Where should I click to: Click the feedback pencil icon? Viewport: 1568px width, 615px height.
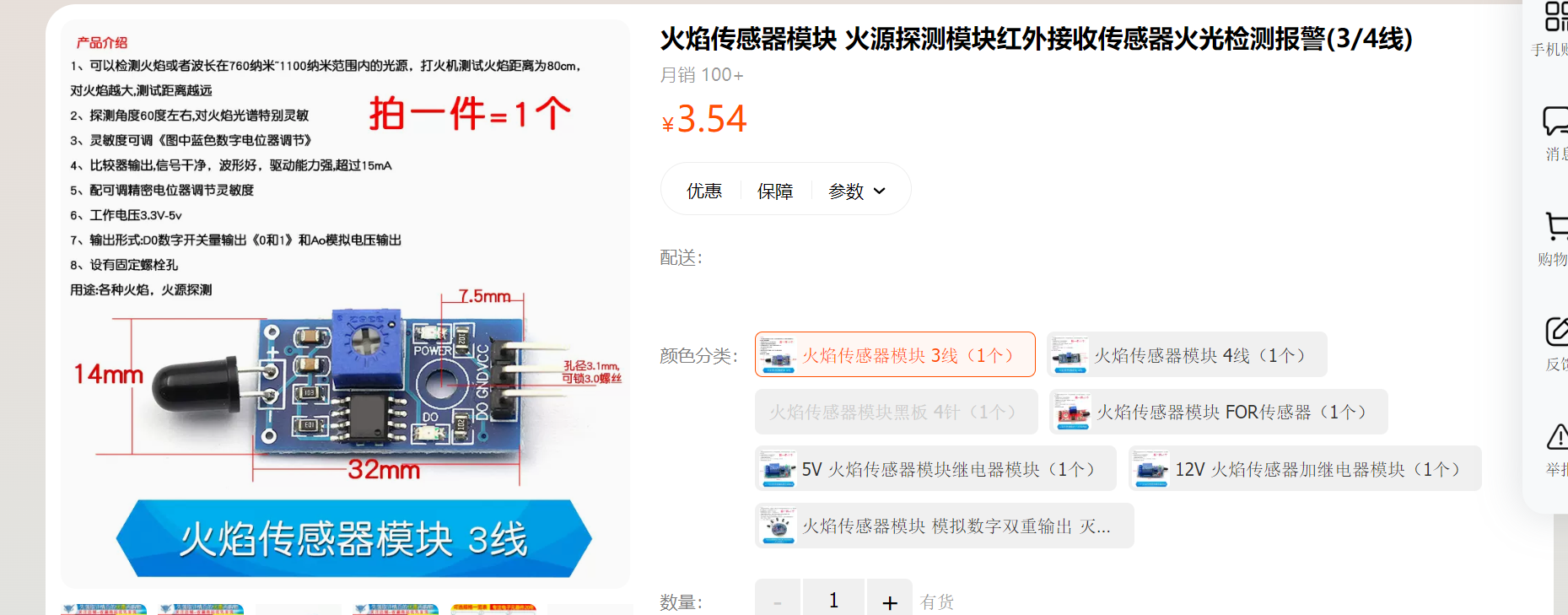(1556, 332)
